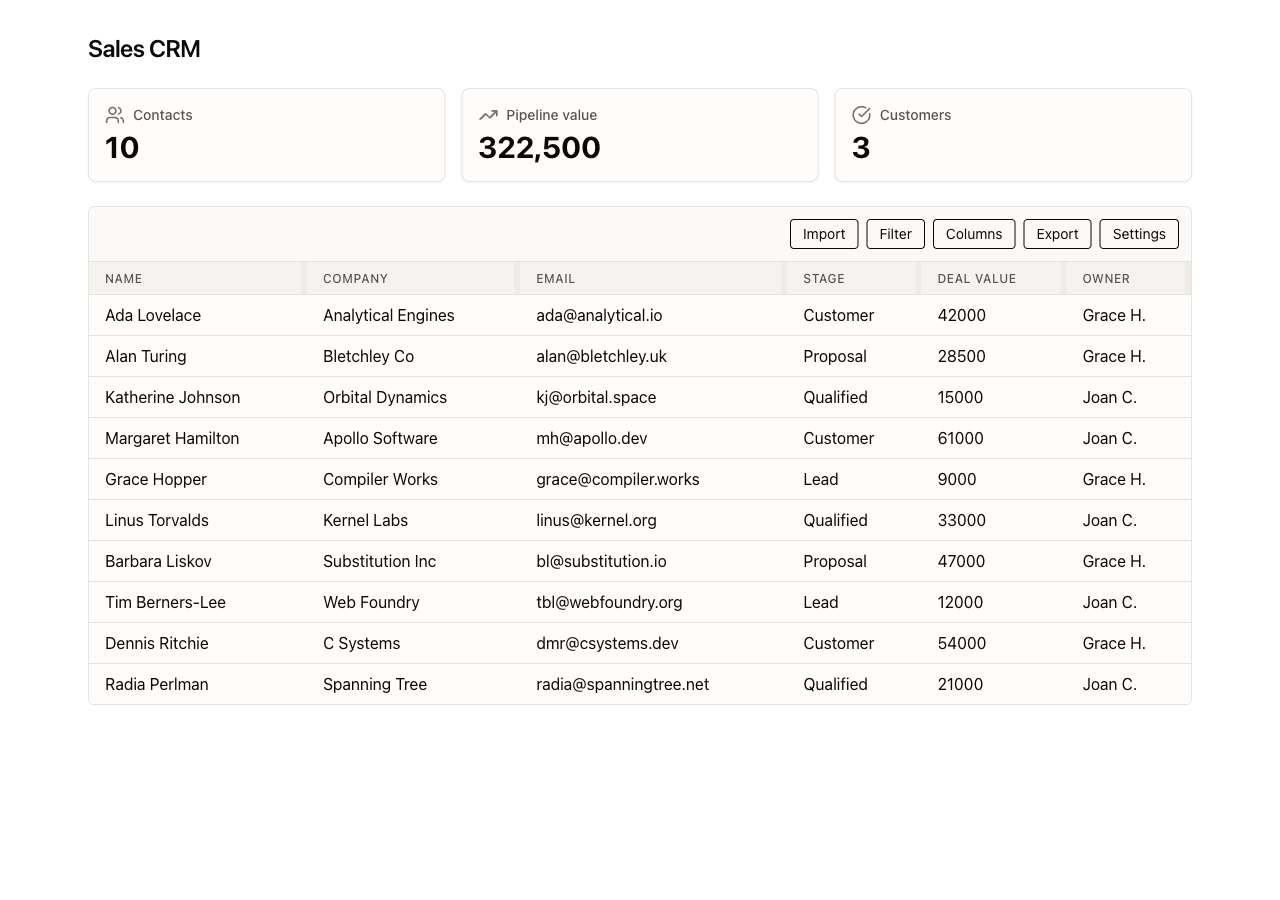Click the Pipeline value trending arrow icon

coord(488,115)
